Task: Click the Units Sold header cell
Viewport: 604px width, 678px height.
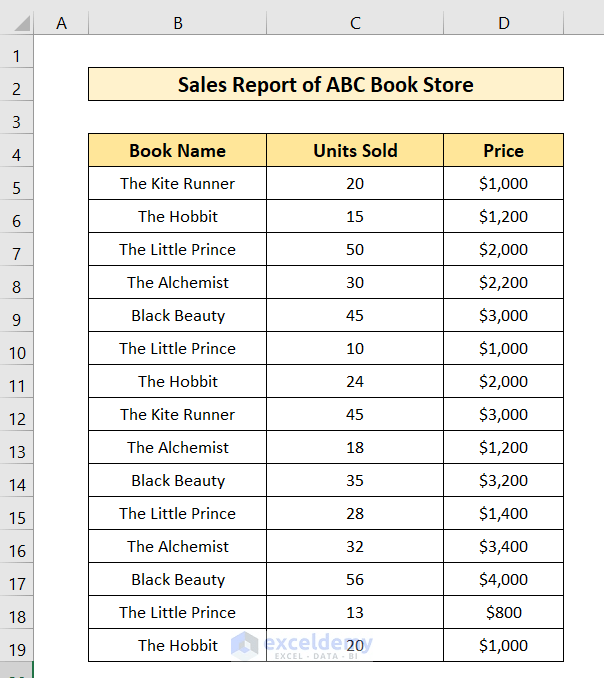Action: (x=355, y=151)
